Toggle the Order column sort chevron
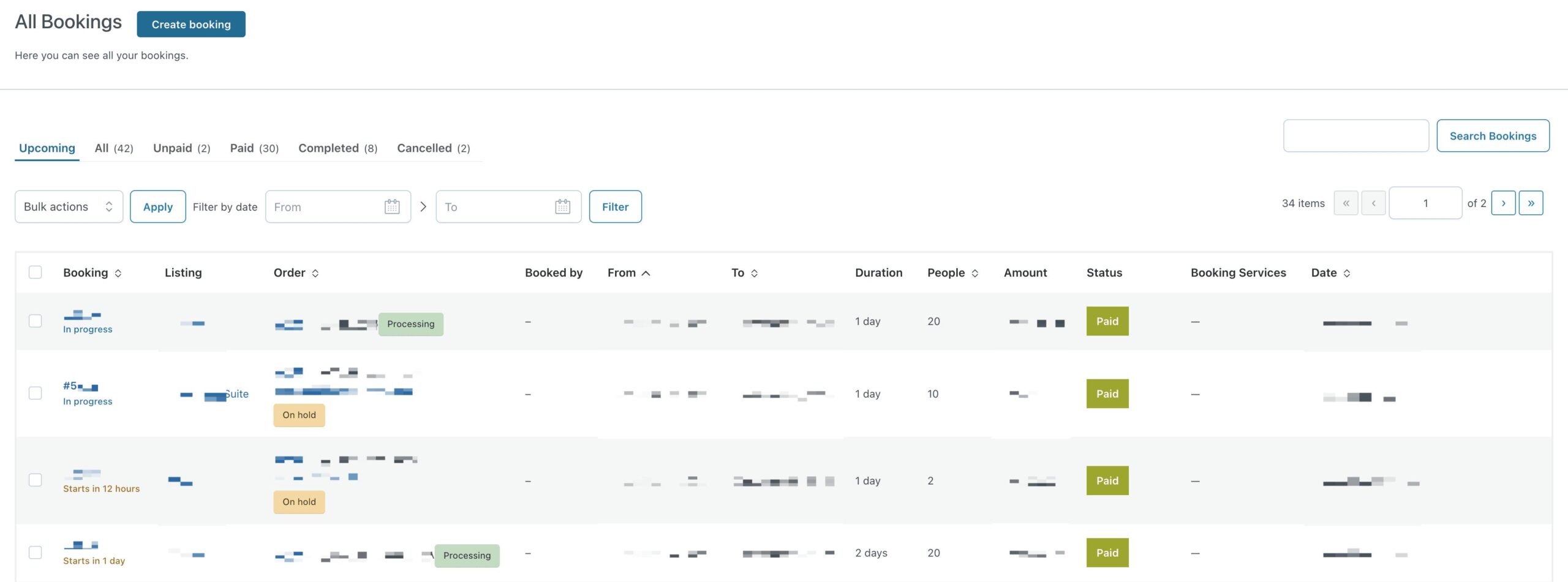Image resolution: width=1568 pixels, height=582 pixels. (317, 273)
